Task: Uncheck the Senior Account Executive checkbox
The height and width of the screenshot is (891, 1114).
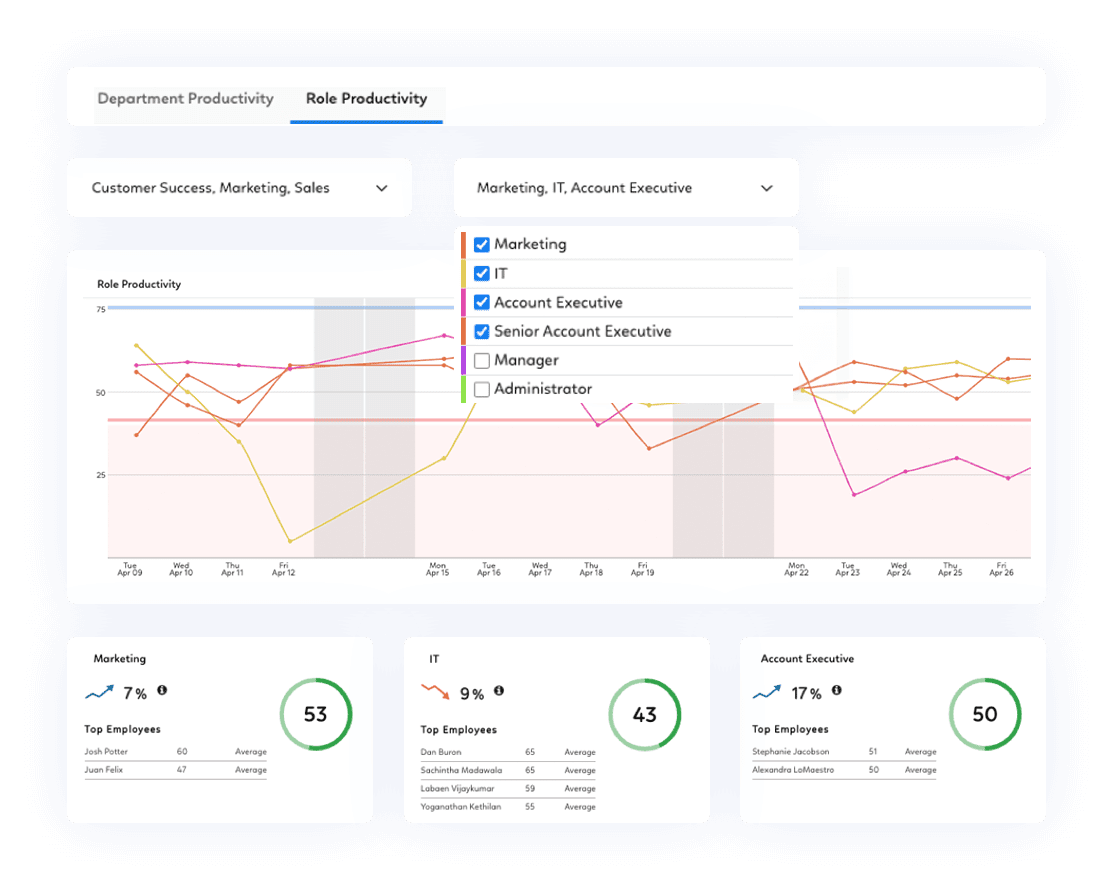Action: (x=482, y=332)
